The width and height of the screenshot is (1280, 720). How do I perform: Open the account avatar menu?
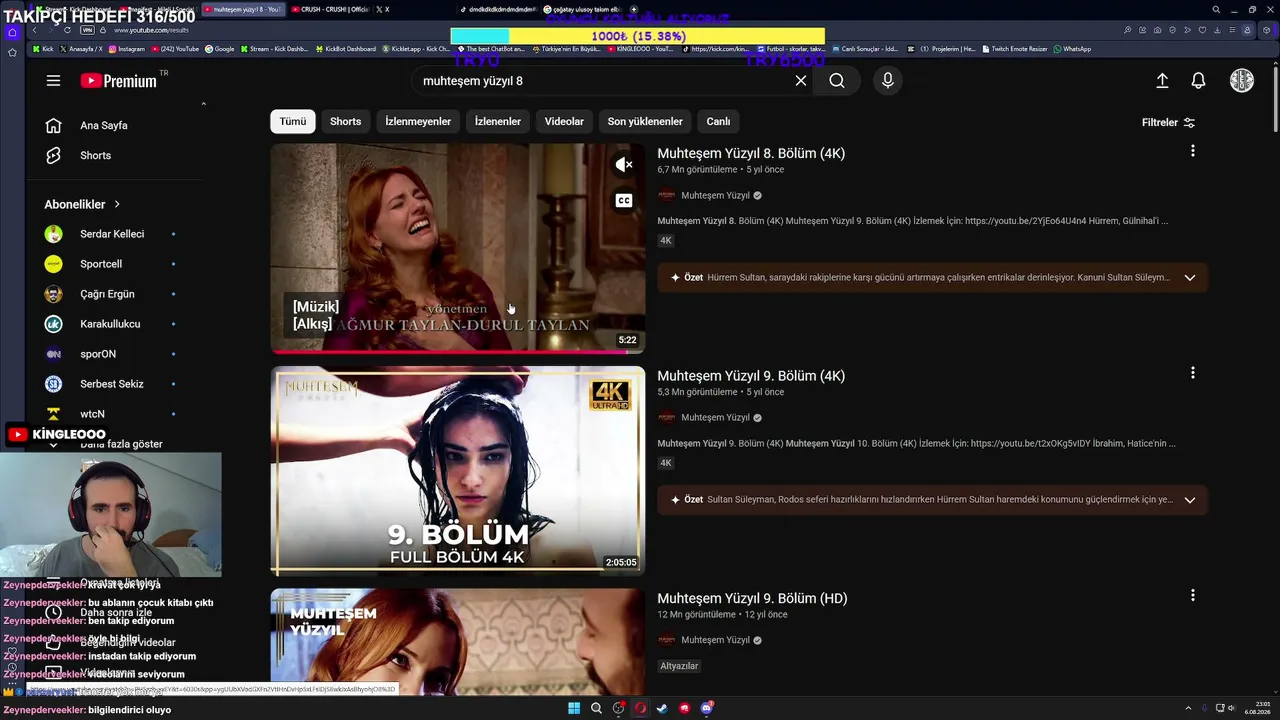point(1241,81)
